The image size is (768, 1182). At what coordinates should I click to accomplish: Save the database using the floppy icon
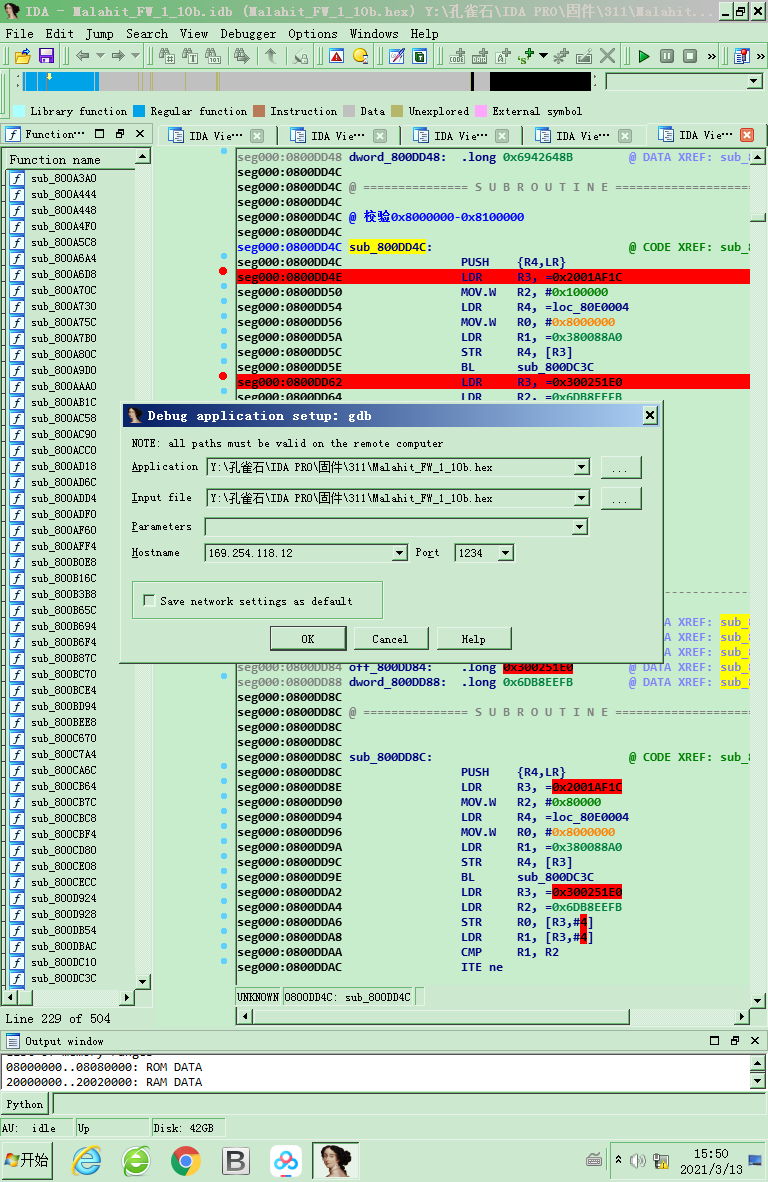pyautogui.click(x=46, y=56)
